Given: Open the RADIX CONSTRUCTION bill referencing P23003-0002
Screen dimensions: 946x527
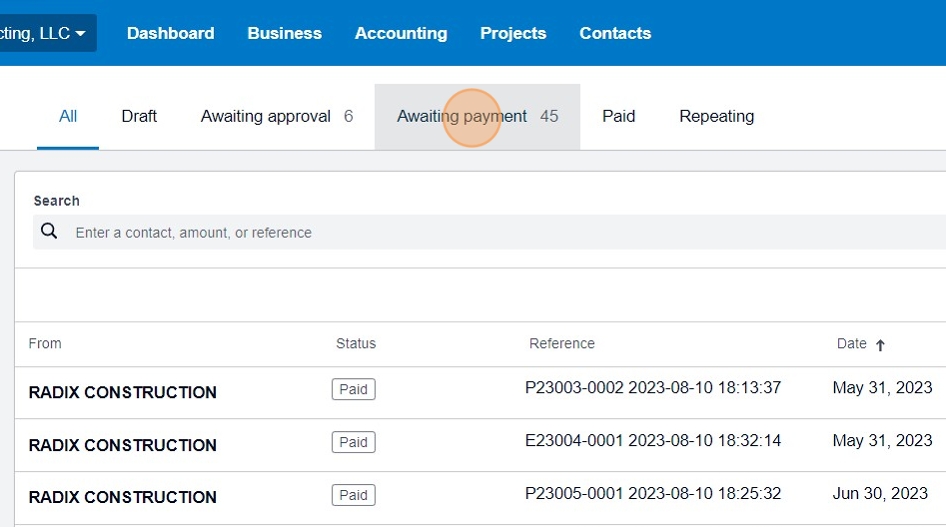Looking at the screenshot, I should [480, 393].
